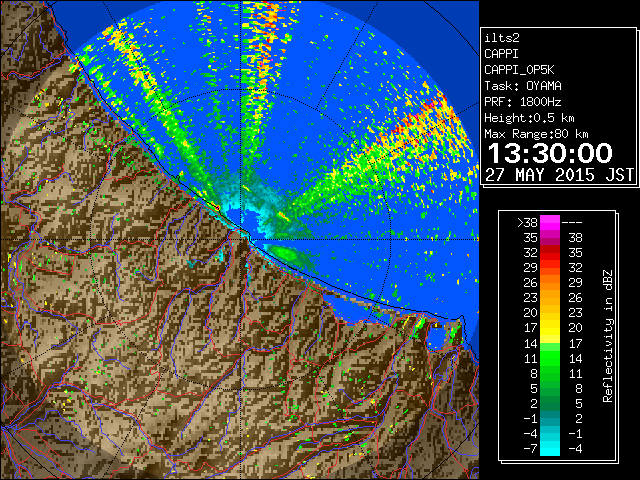Click the "Height:0.5 km" label

coord(529,118)
